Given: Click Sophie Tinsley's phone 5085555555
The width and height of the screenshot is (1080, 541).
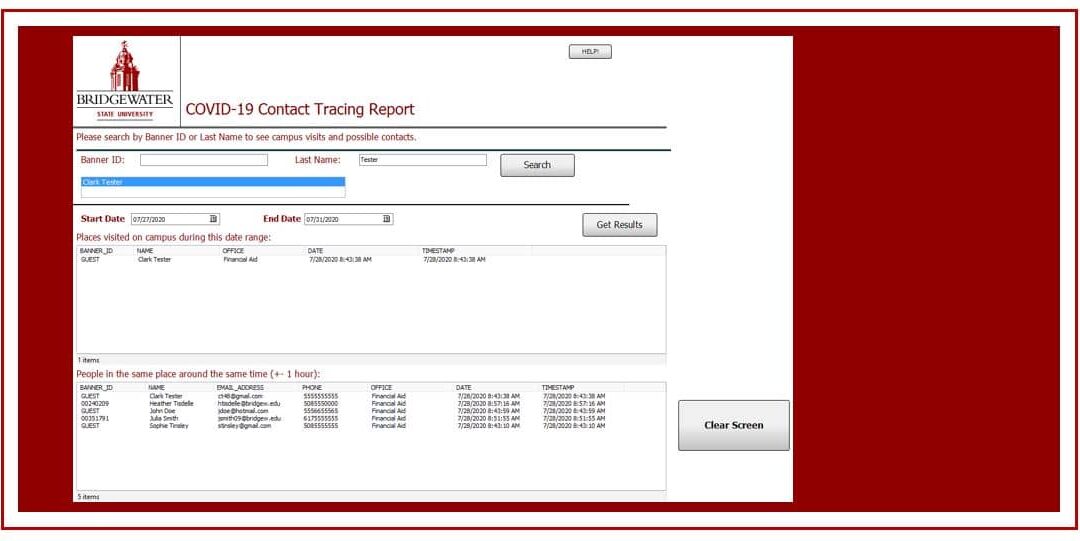Looking at the screenshot, I should click(x=321, y=426).
